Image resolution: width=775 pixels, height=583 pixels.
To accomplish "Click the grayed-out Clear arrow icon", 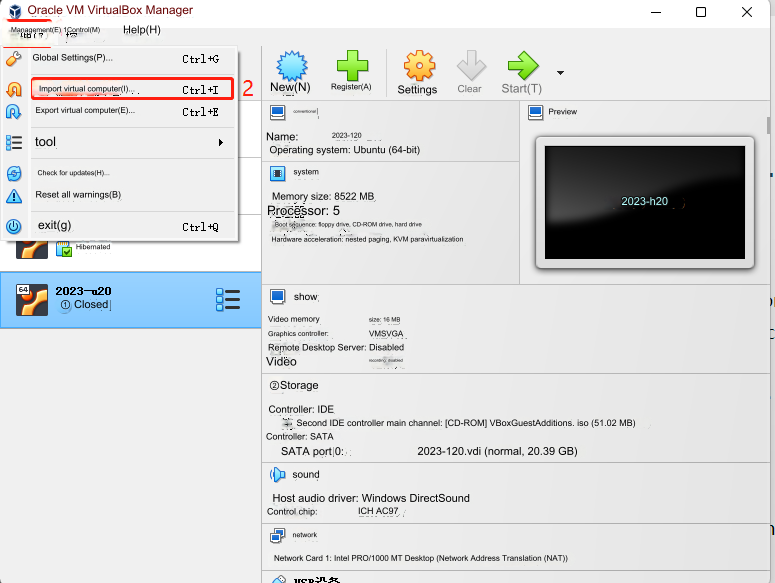I will 470,67.
